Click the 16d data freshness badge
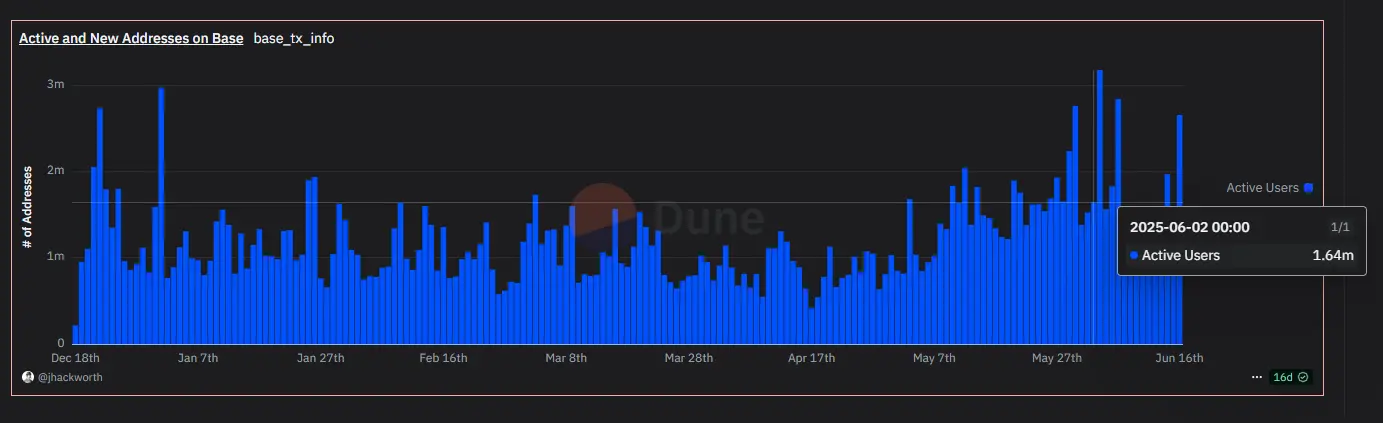Screen dimensions: 1383x423 point(1282,377)
